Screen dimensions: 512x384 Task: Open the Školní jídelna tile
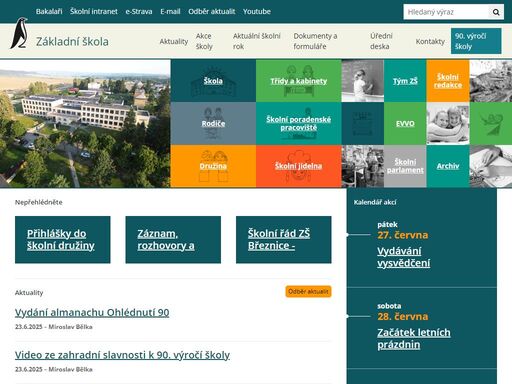coord(299,166)
